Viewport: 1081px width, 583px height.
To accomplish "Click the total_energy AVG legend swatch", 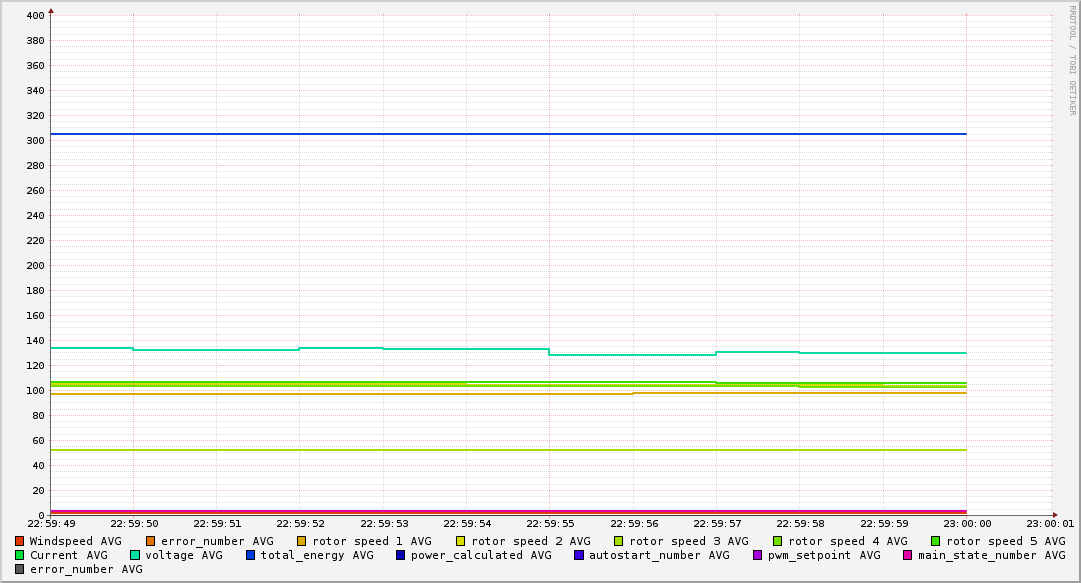I will click(251, 555).
